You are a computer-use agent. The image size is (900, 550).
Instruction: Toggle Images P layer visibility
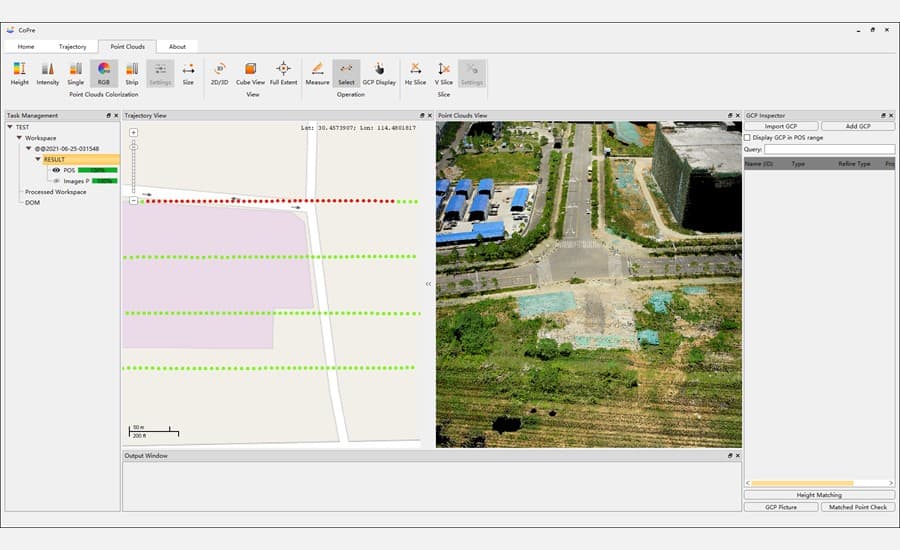(x=56, y=181)
